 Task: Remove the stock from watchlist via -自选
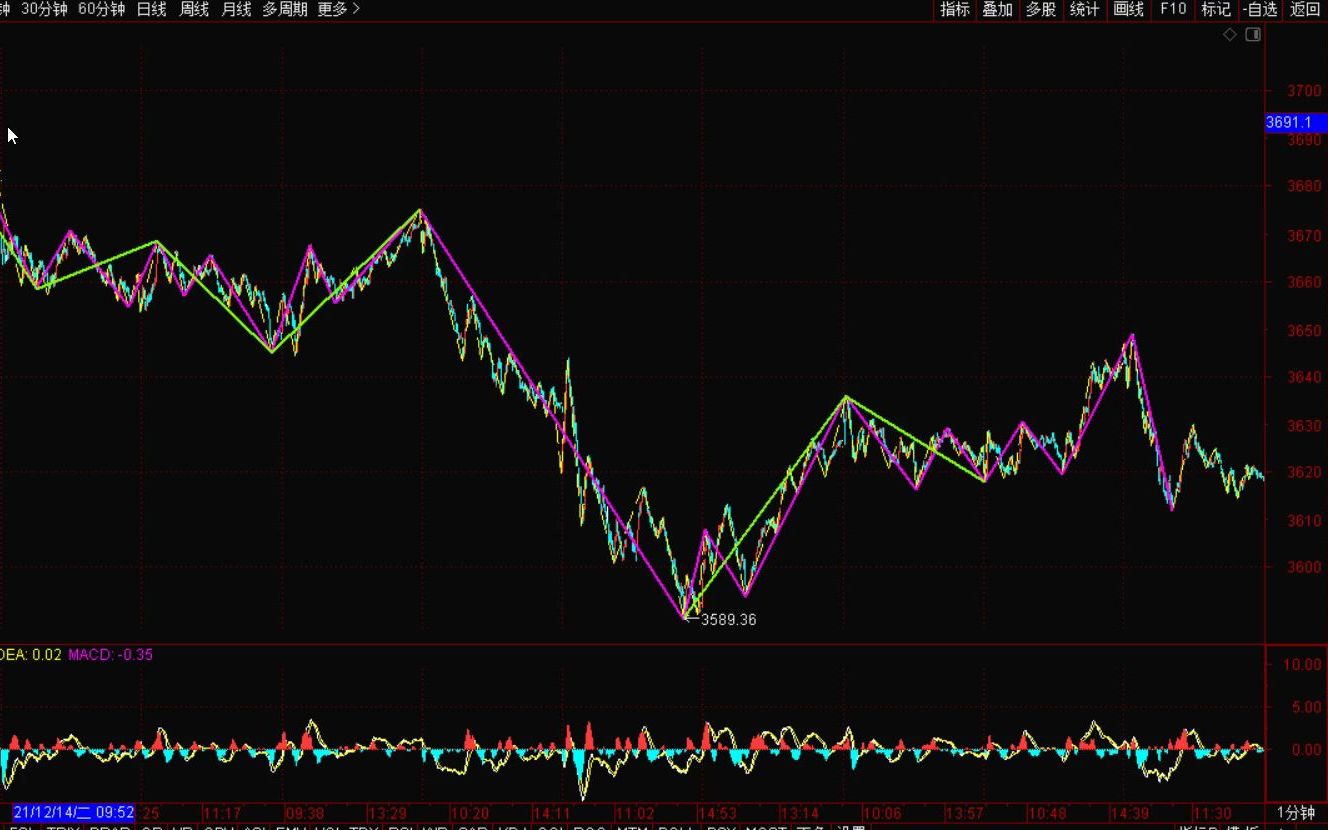[x=1260, y=9]
